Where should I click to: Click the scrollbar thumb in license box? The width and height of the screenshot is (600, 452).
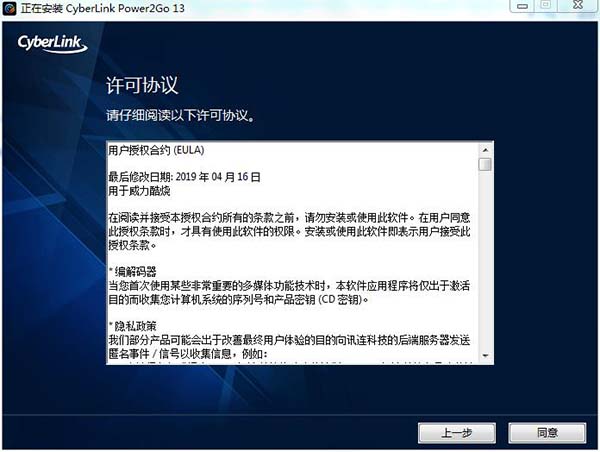click(x=485, y=164)
